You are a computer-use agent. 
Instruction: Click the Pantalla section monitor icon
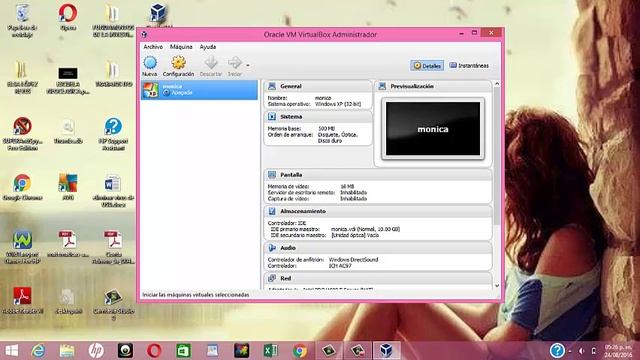click(x=272, y=175)
